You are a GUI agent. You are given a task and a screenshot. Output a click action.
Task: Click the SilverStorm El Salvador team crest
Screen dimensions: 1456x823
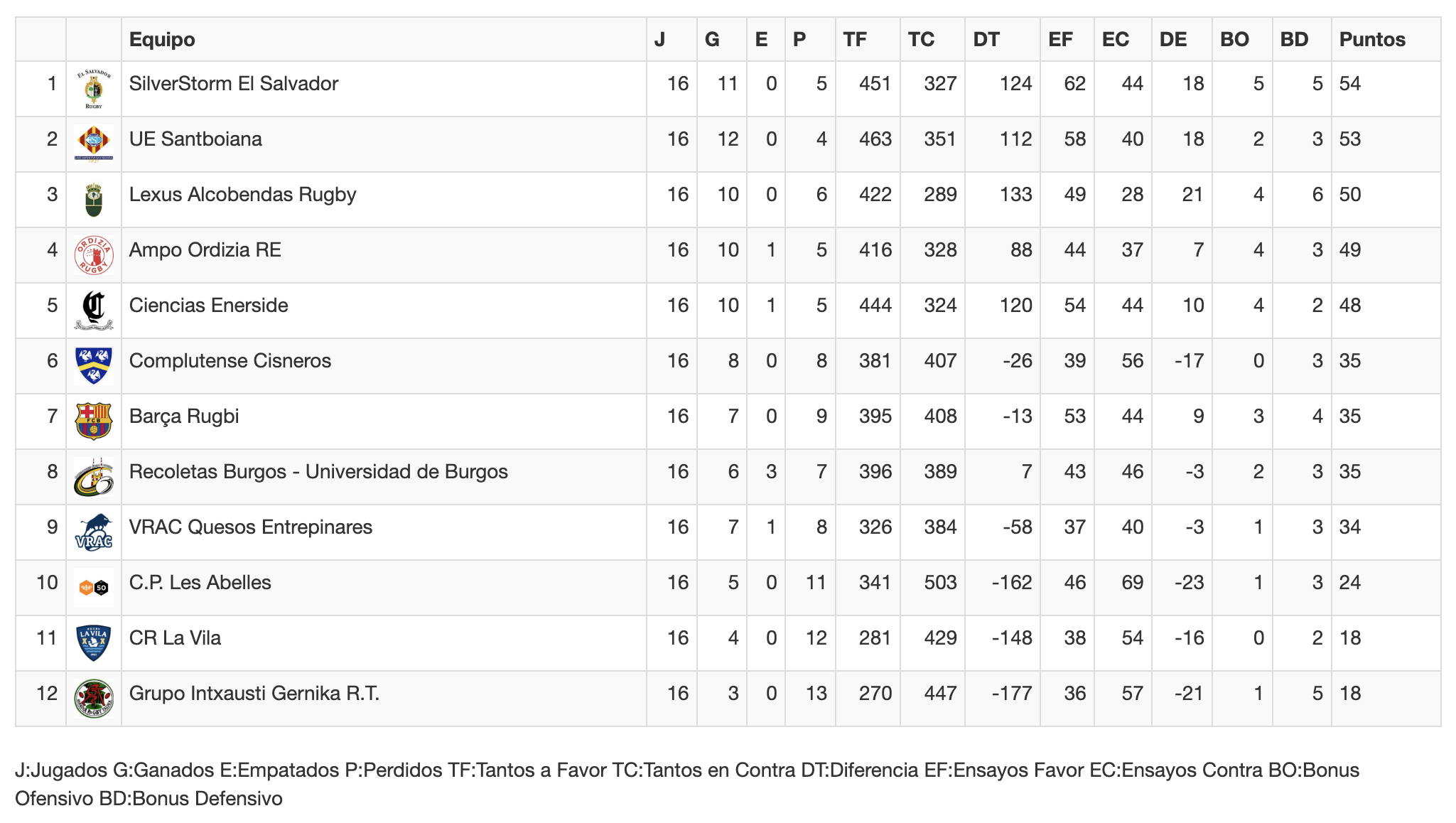94,89
